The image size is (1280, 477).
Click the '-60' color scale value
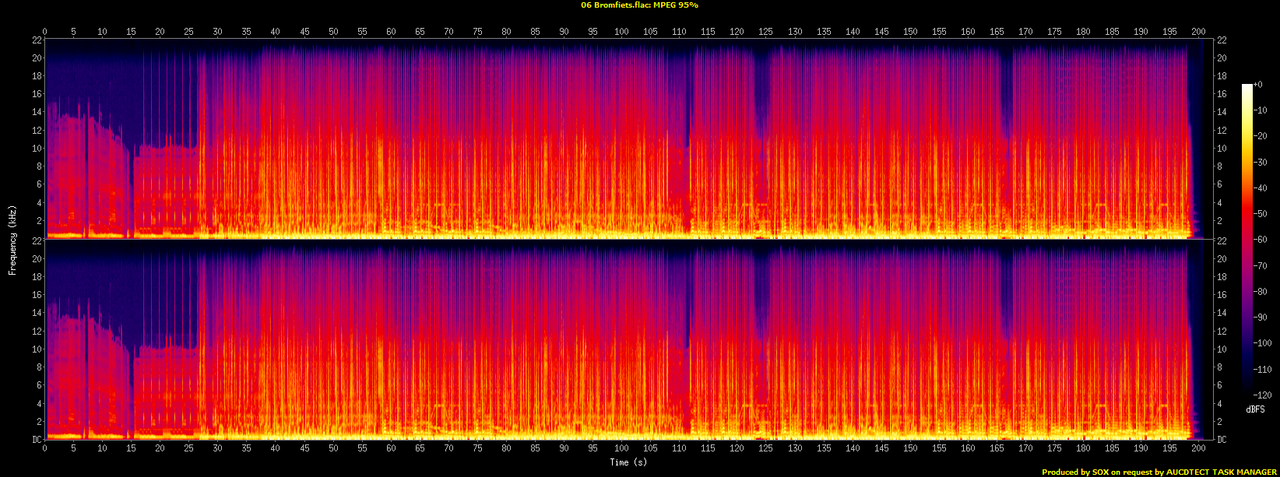coord(1262,239)
